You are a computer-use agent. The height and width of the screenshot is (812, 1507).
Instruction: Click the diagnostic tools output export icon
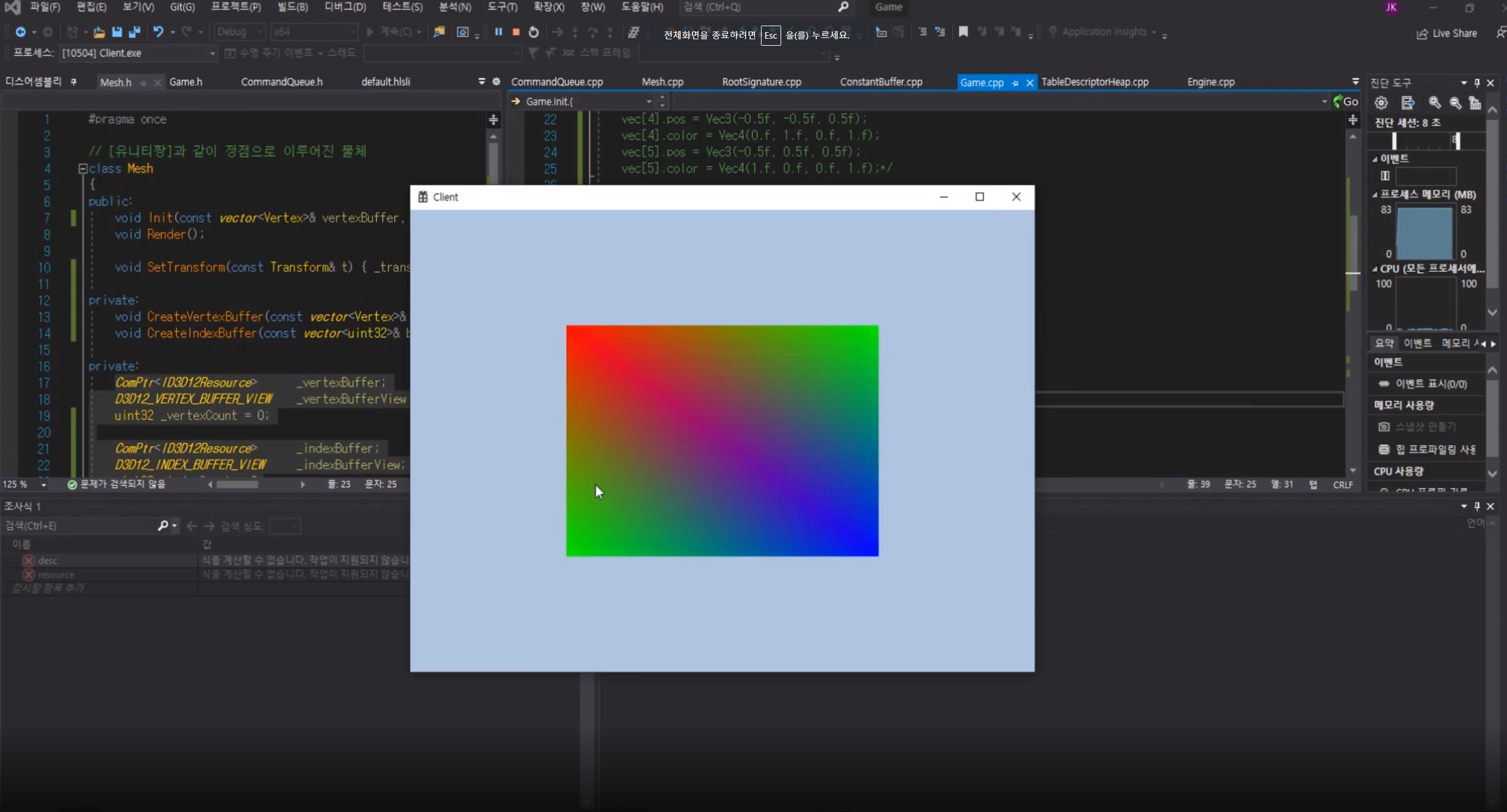point(1407,103)
